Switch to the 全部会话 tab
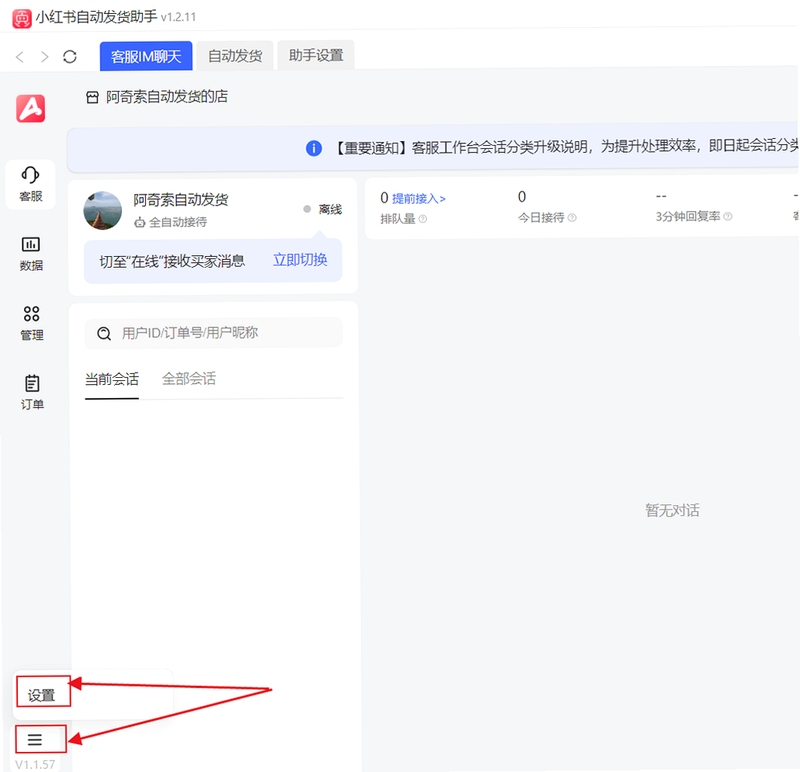 (189, 379)
